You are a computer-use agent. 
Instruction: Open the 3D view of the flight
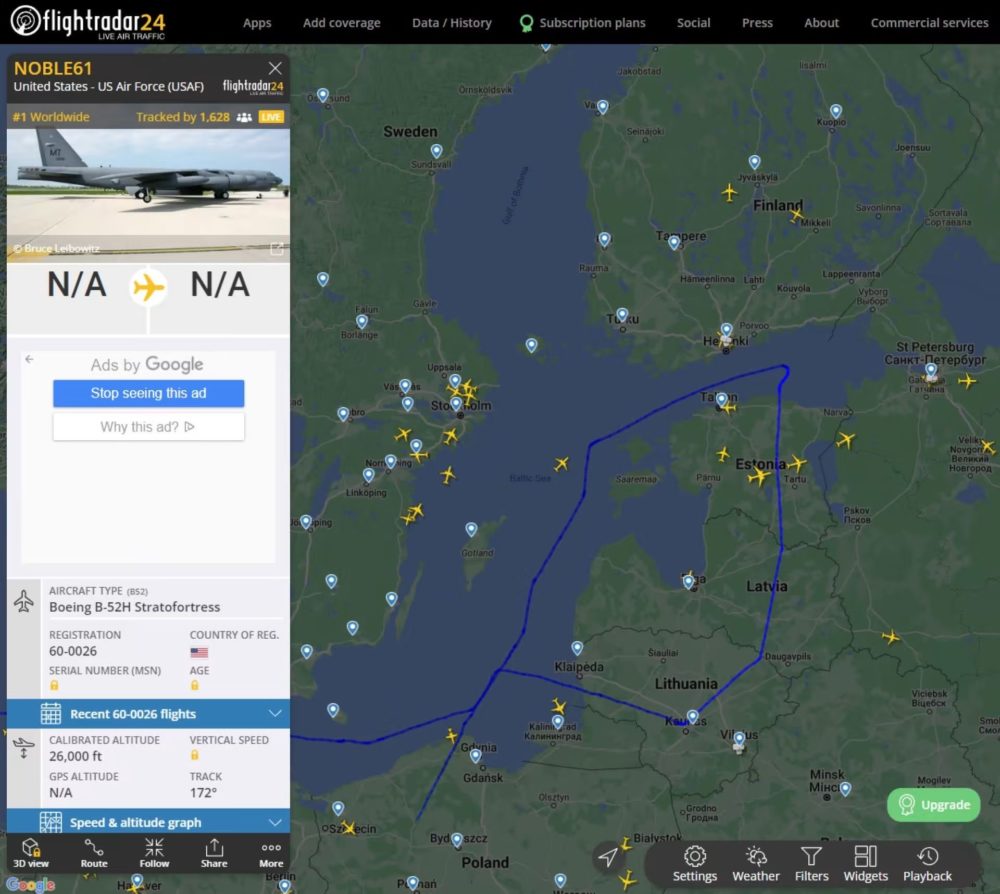point(31,853)
